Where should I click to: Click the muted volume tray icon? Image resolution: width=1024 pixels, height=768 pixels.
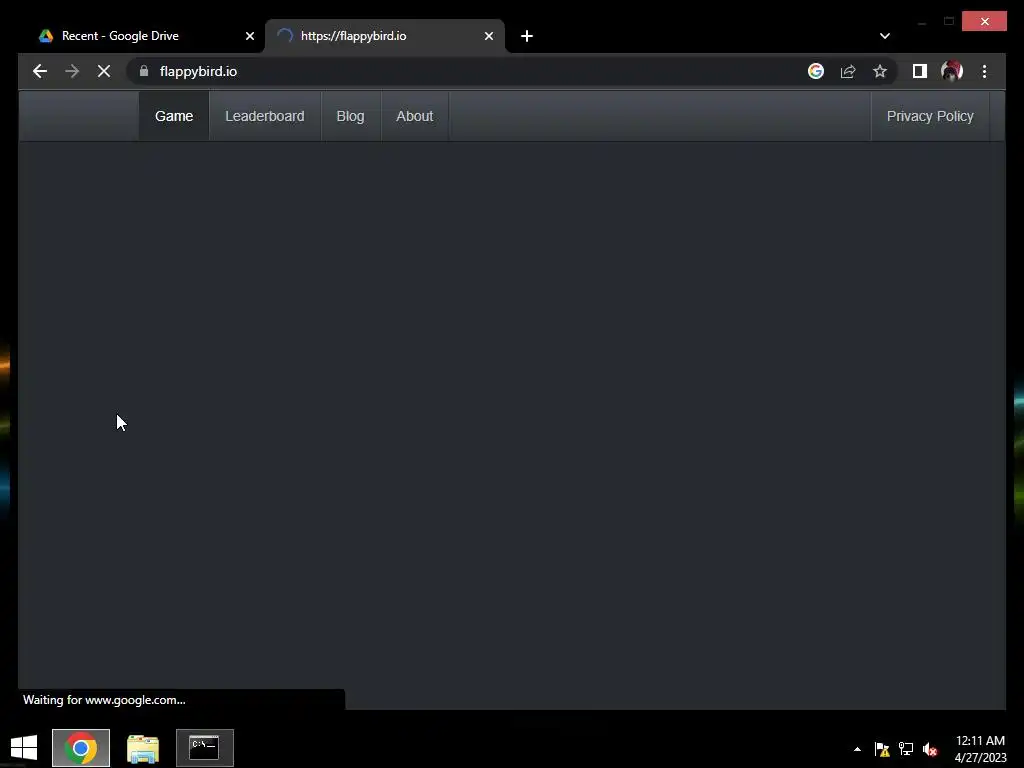930,749
